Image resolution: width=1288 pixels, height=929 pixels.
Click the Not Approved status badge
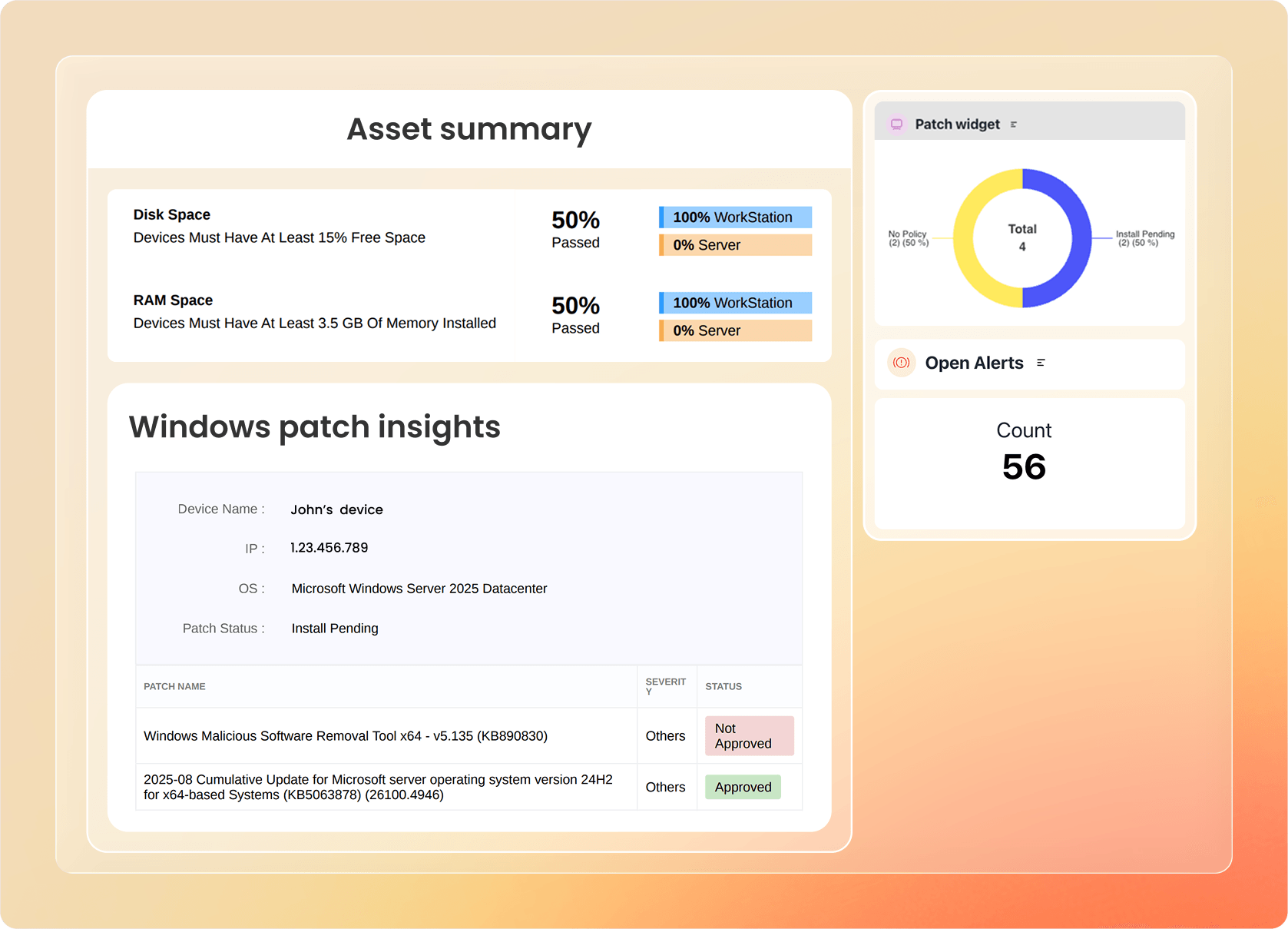coord(749,736)
